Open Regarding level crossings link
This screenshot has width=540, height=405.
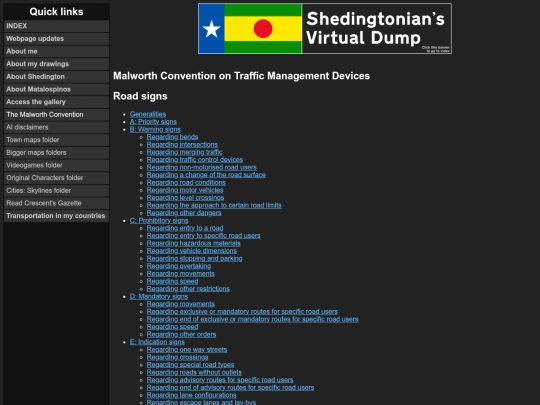point(185,197)
